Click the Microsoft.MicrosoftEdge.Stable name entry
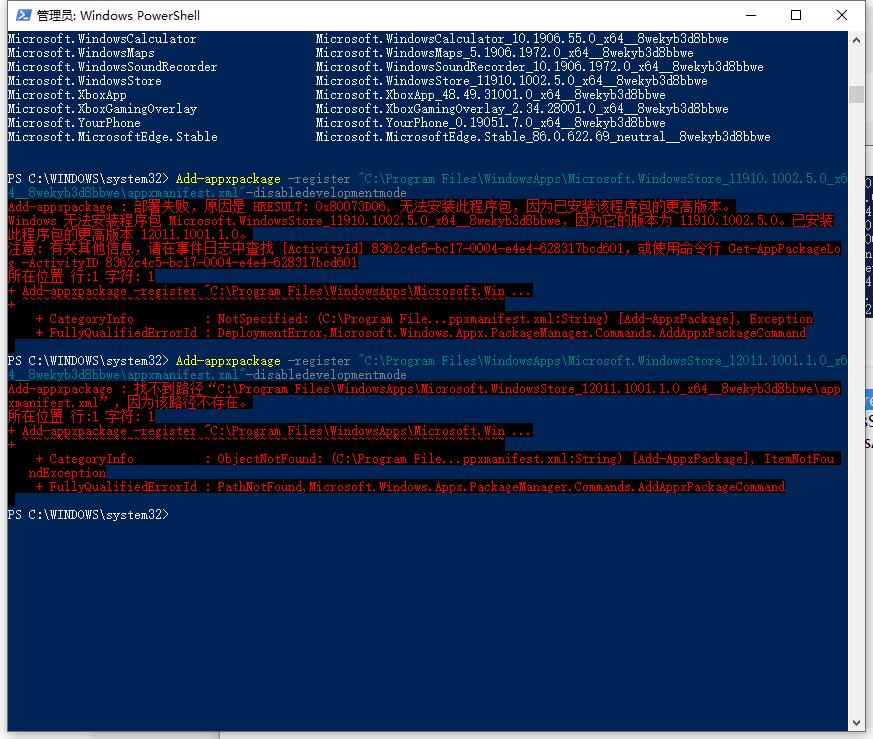 click(x=112, y=136)
